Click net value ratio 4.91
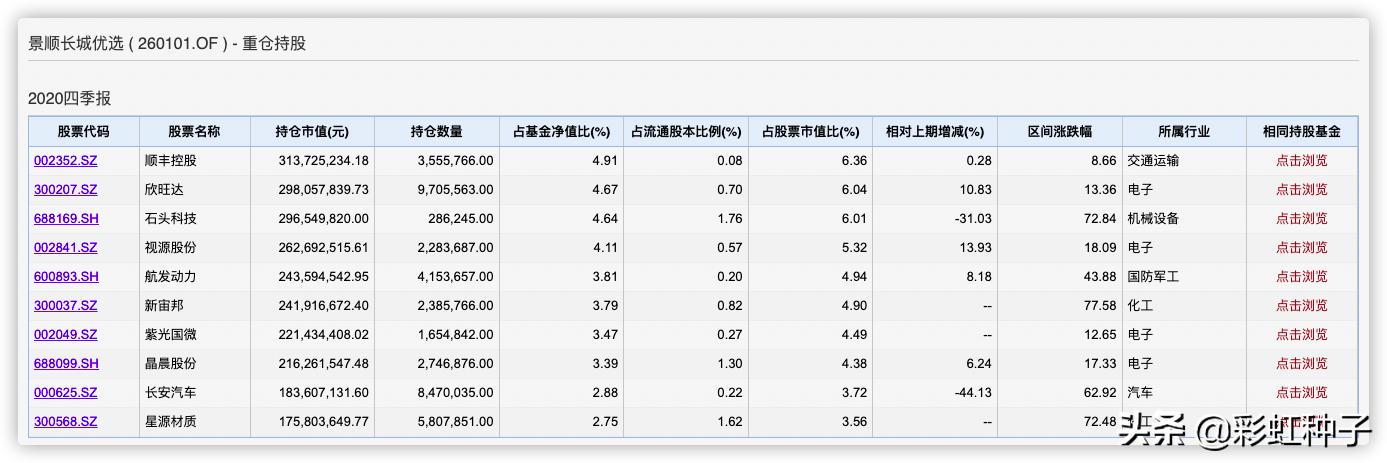Viewport: 1387px width, 463px height. (606, 160)
